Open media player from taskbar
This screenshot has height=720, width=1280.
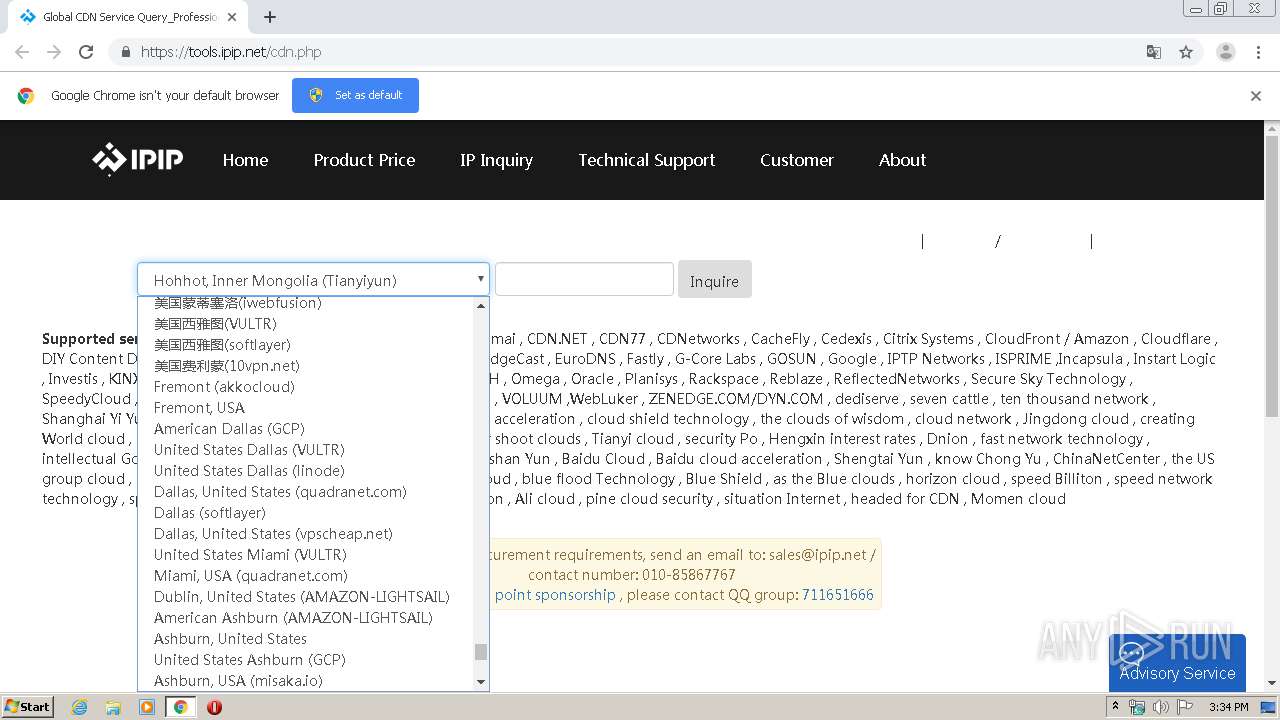[x=147, y=707]
